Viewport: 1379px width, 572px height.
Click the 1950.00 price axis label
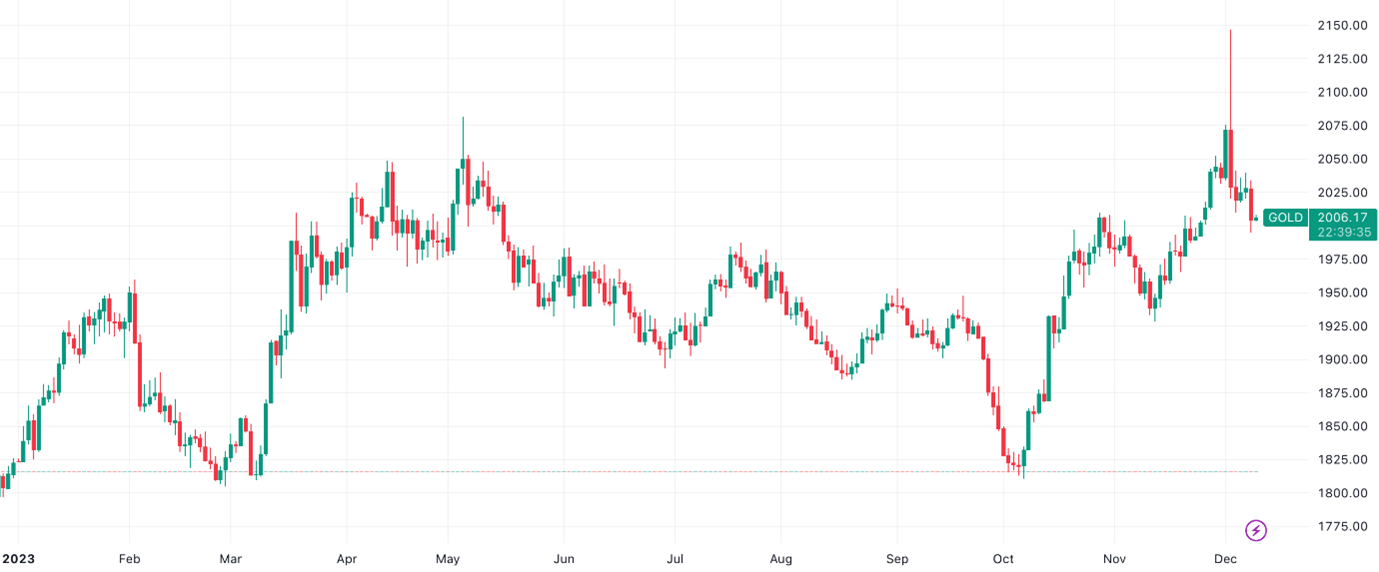[1343, 292]
